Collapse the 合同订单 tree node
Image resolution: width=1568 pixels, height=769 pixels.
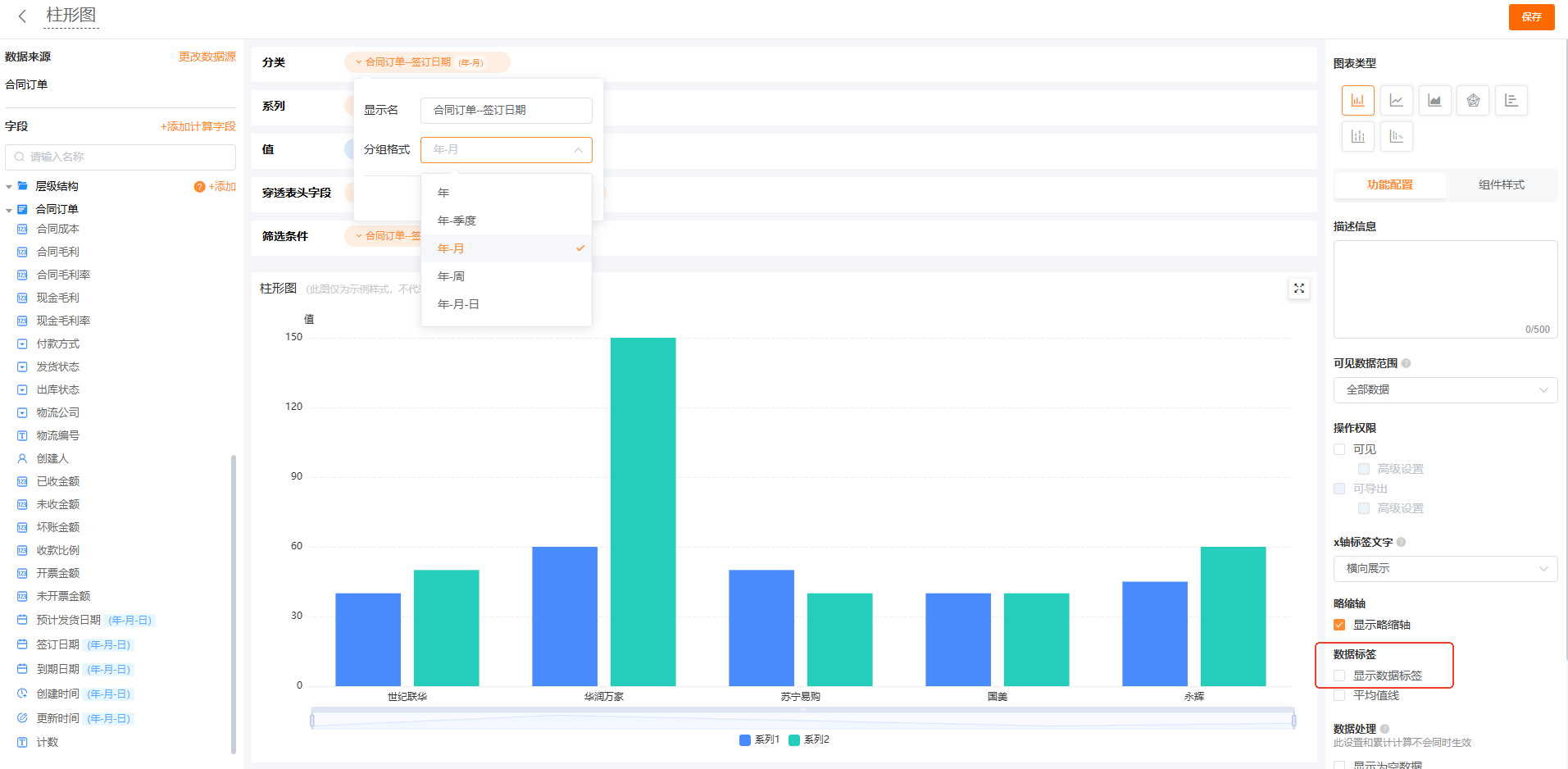click(9, 210)
